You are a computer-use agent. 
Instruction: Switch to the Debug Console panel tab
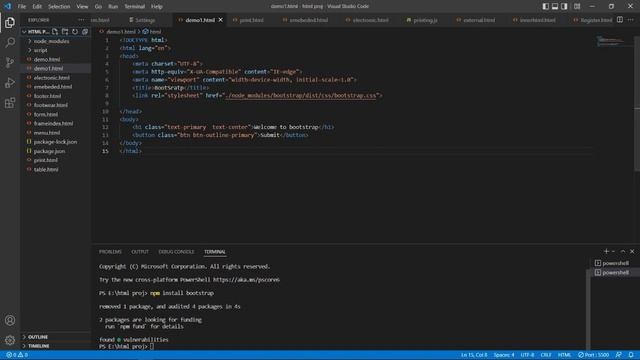pos(176,252)
